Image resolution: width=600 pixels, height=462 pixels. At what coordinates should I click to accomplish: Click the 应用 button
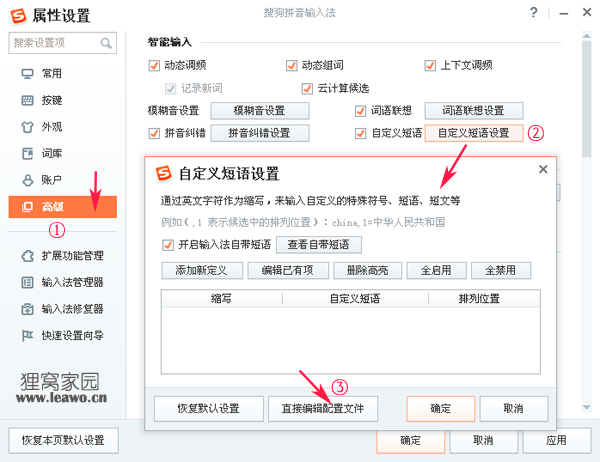557,441
